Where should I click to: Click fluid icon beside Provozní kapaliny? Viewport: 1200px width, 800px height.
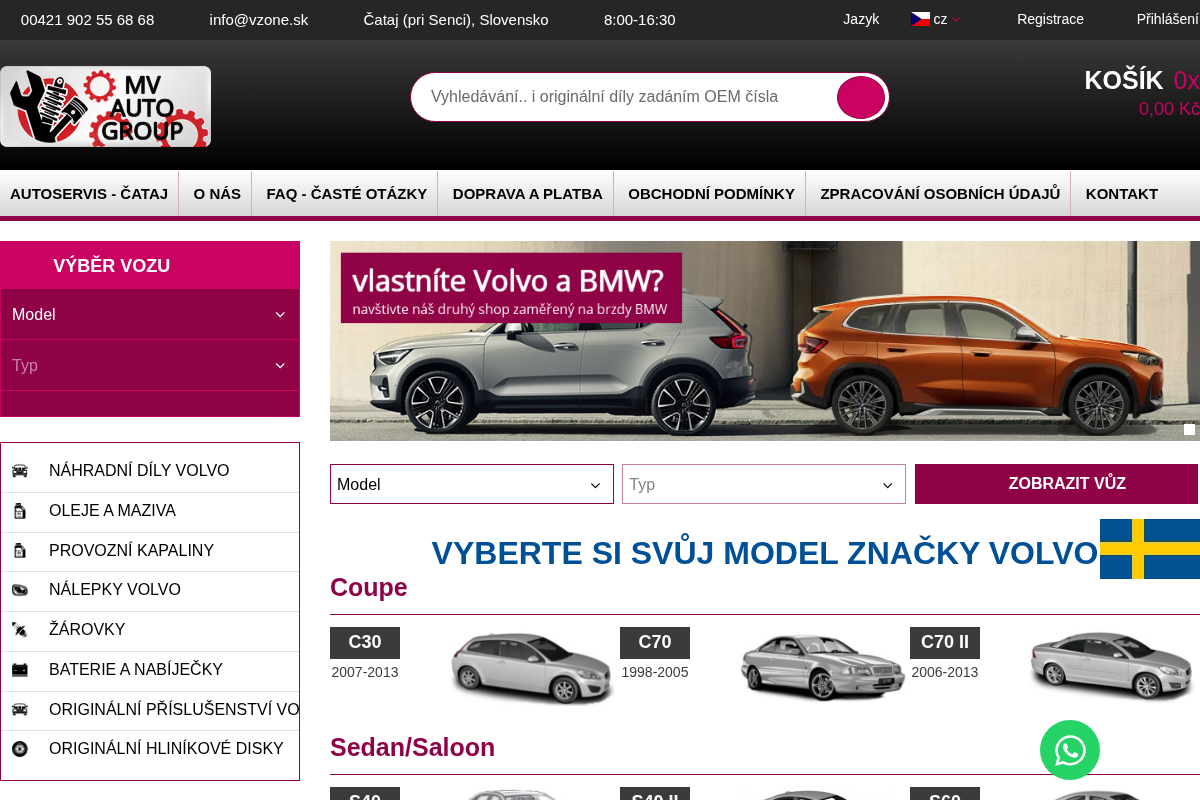[20, 551]
